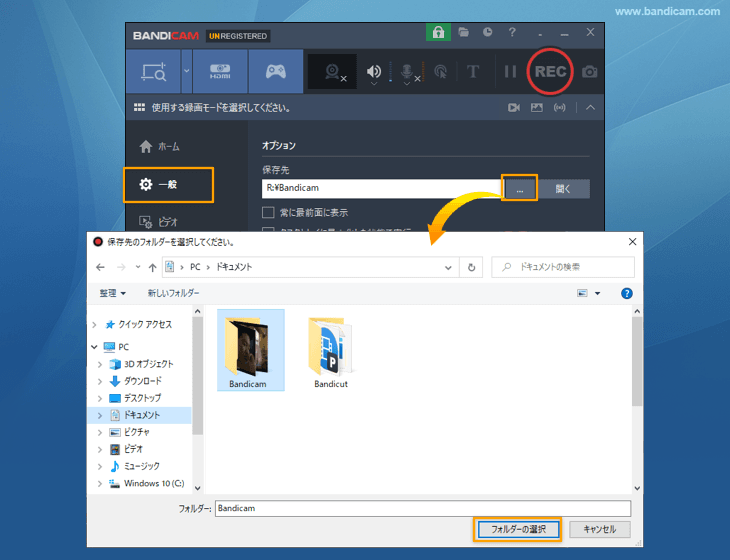Select ミュージック in the navigation tree

coord(141,466)
